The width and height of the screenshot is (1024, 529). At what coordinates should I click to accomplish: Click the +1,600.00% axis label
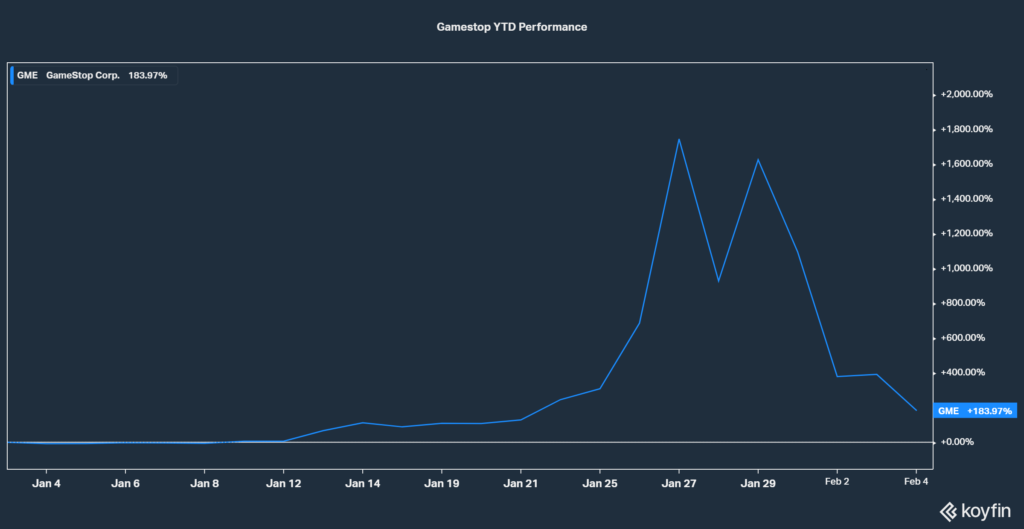click(x=967, y=164)
